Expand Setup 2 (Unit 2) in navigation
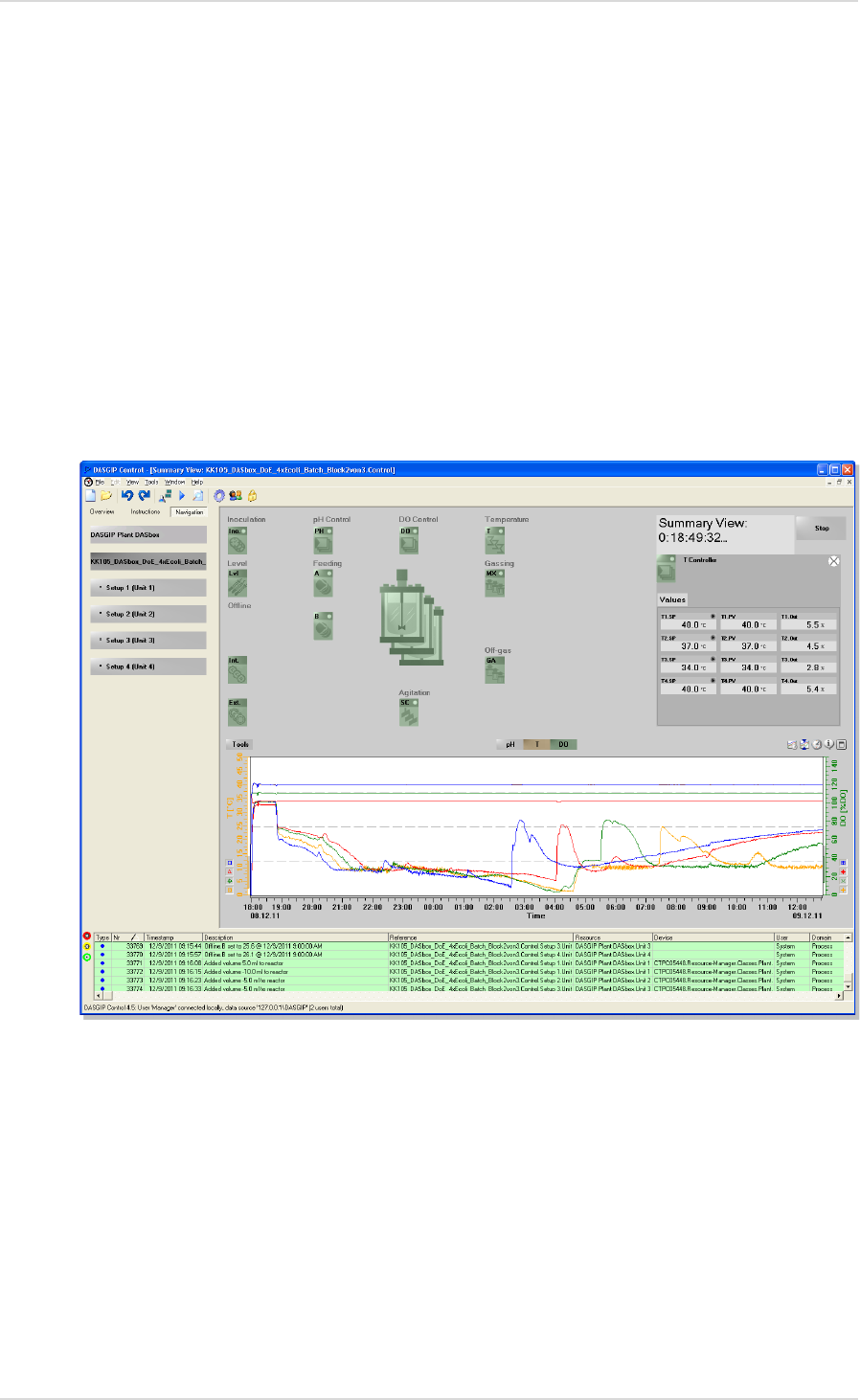This screenshot has height=1400, width=860. [x=148, y=614]
